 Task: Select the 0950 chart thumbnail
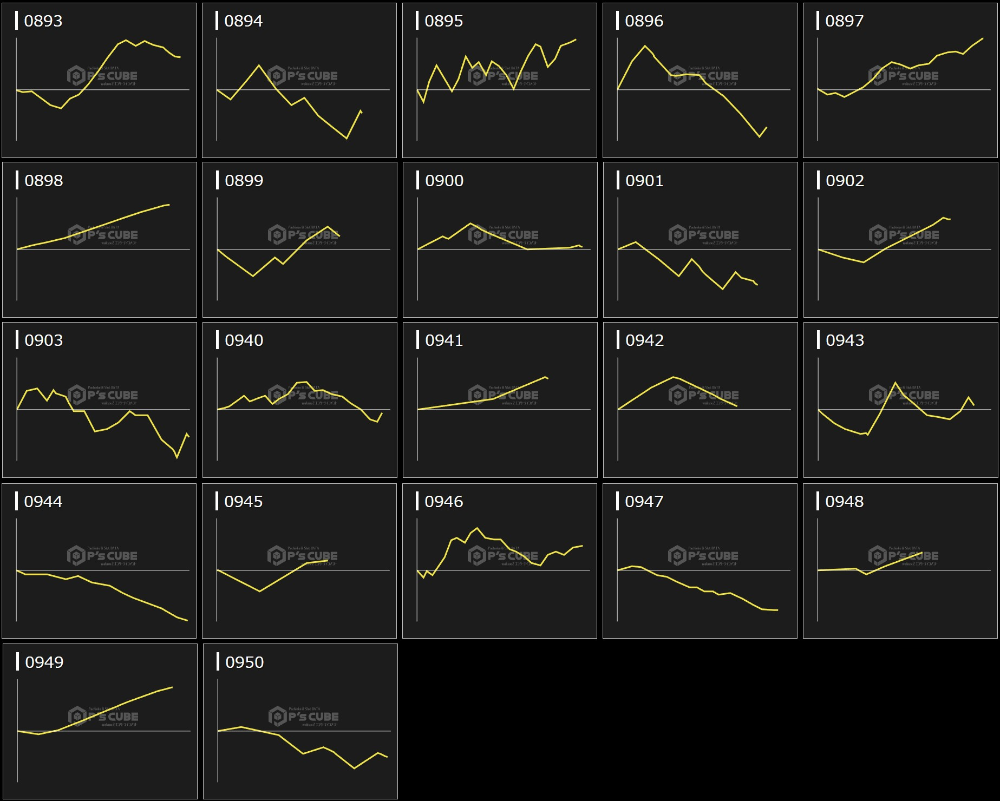click(x=299, y=721)
